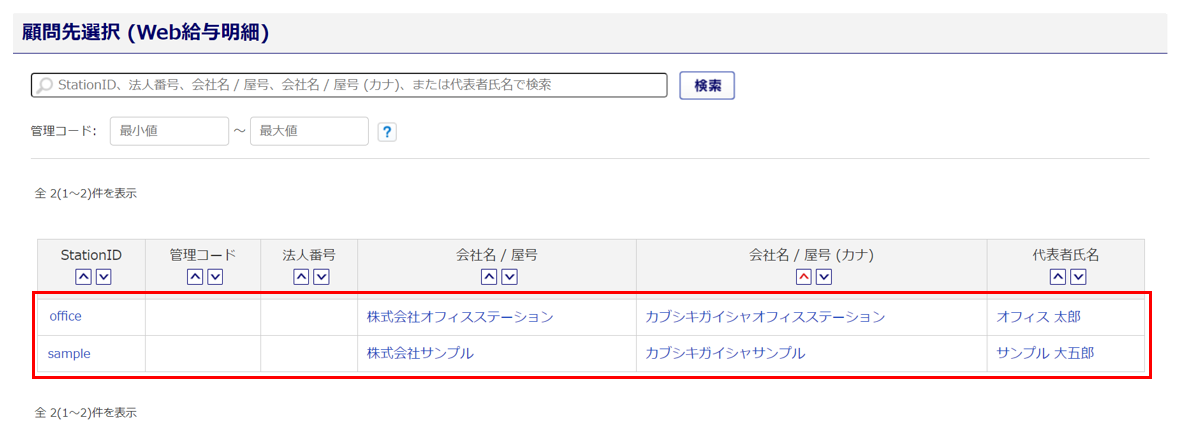The width and height of the screenshot is (1181, 437).
Task: Click カブシキガイシャオフィスステーション kana link
Action: [765, 317]
